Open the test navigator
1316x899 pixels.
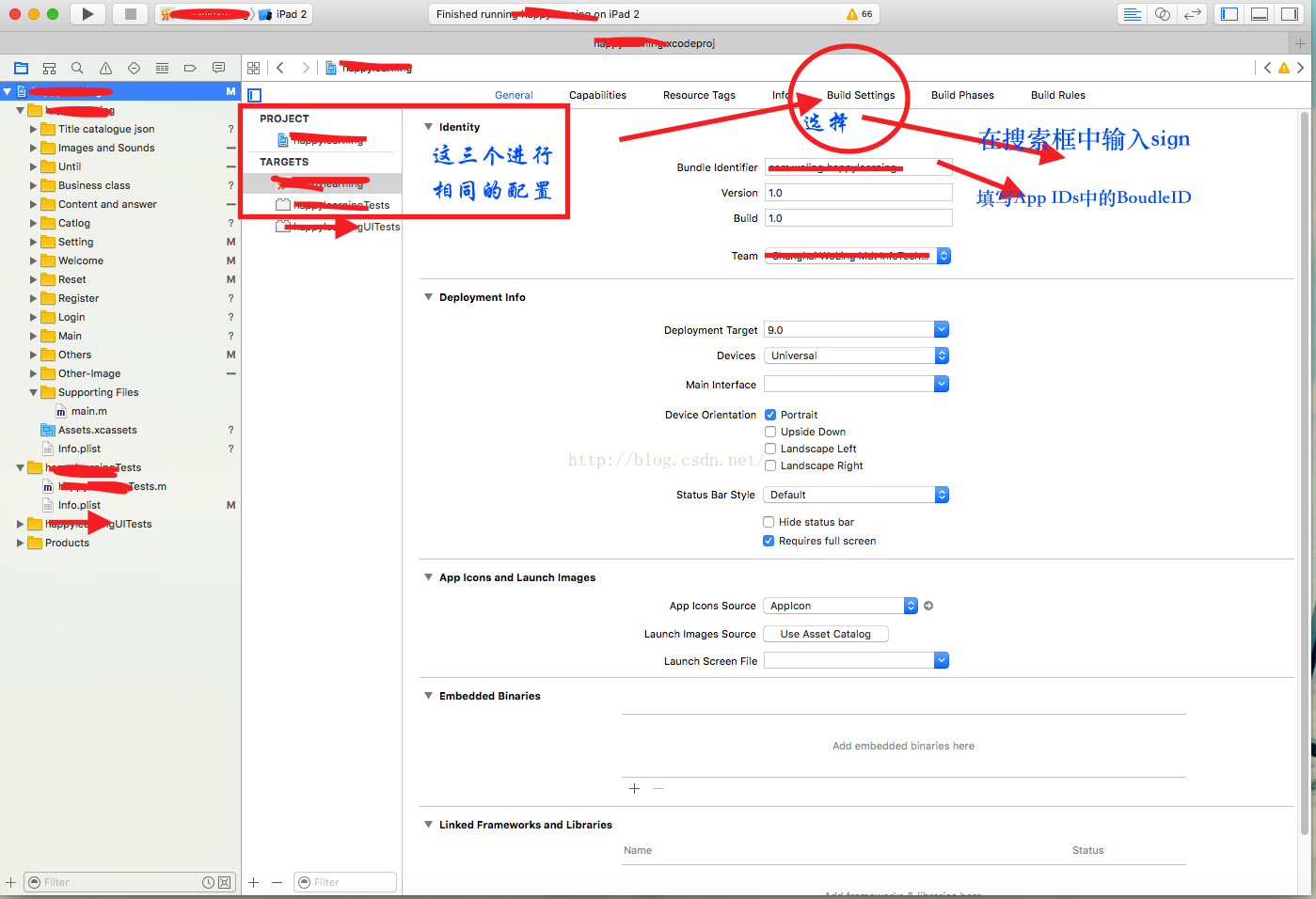(134, 68)
